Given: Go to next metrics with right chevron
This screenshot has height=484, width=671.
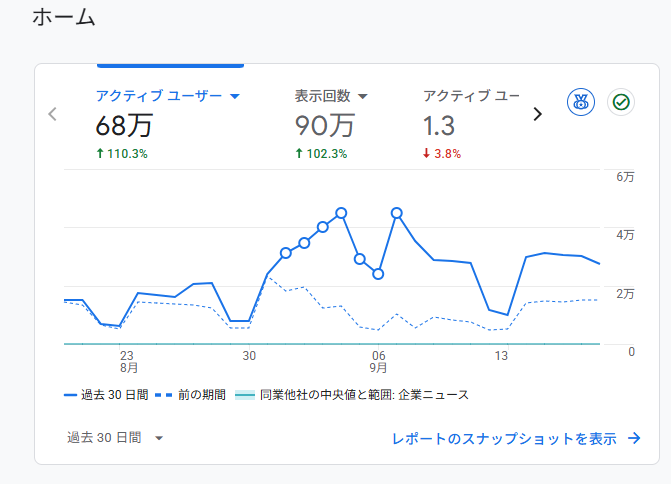Looking at the screenshot, I should (x=537, y=114).
